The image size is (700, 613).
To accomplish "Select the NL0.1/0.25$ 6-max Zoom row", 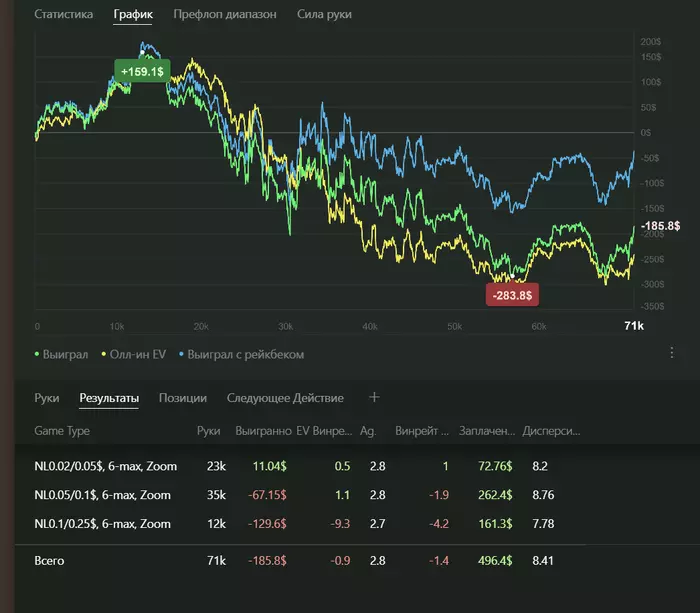I will [x=102, y=523].
